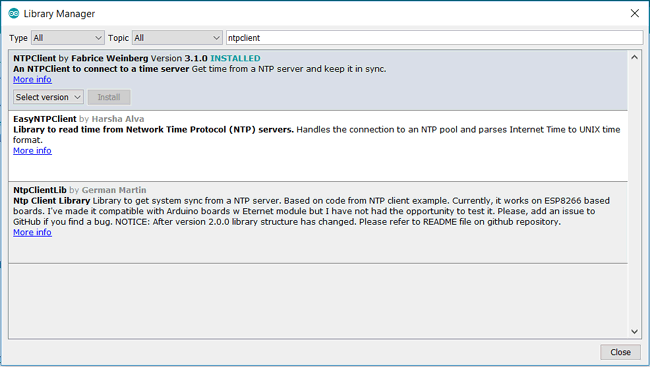Open the Type filter dropdown
The width and height of the screenshot is (650, 367).
tap(68, 38)
